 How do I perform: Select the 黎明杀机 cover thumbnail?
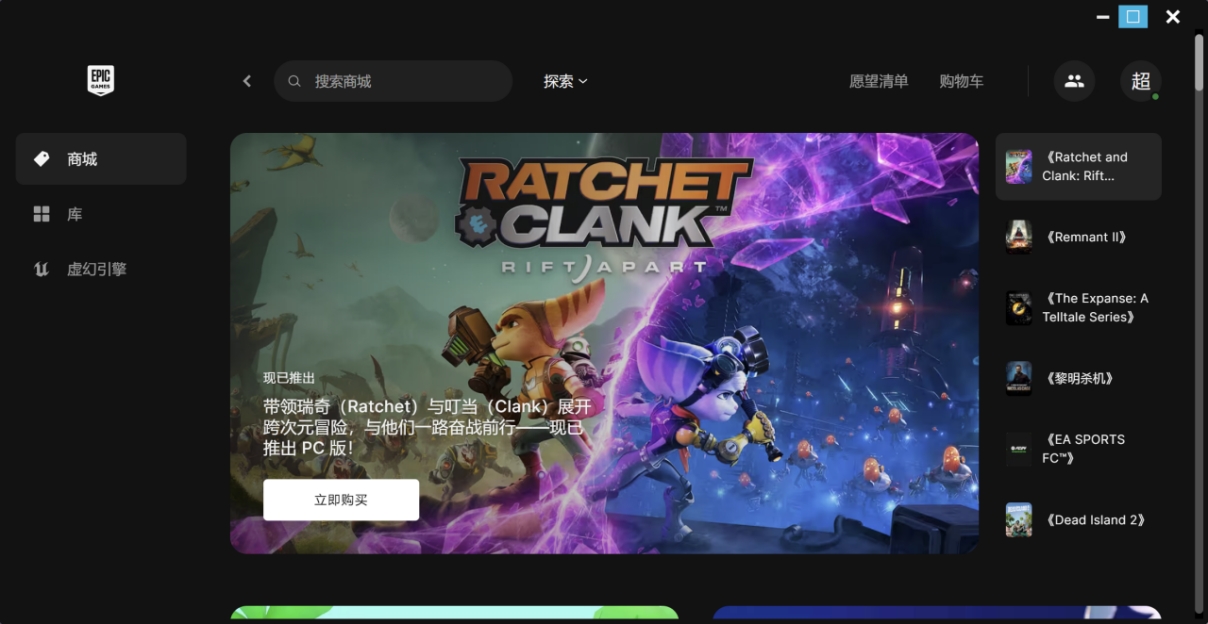click(x=1019, y=378)
